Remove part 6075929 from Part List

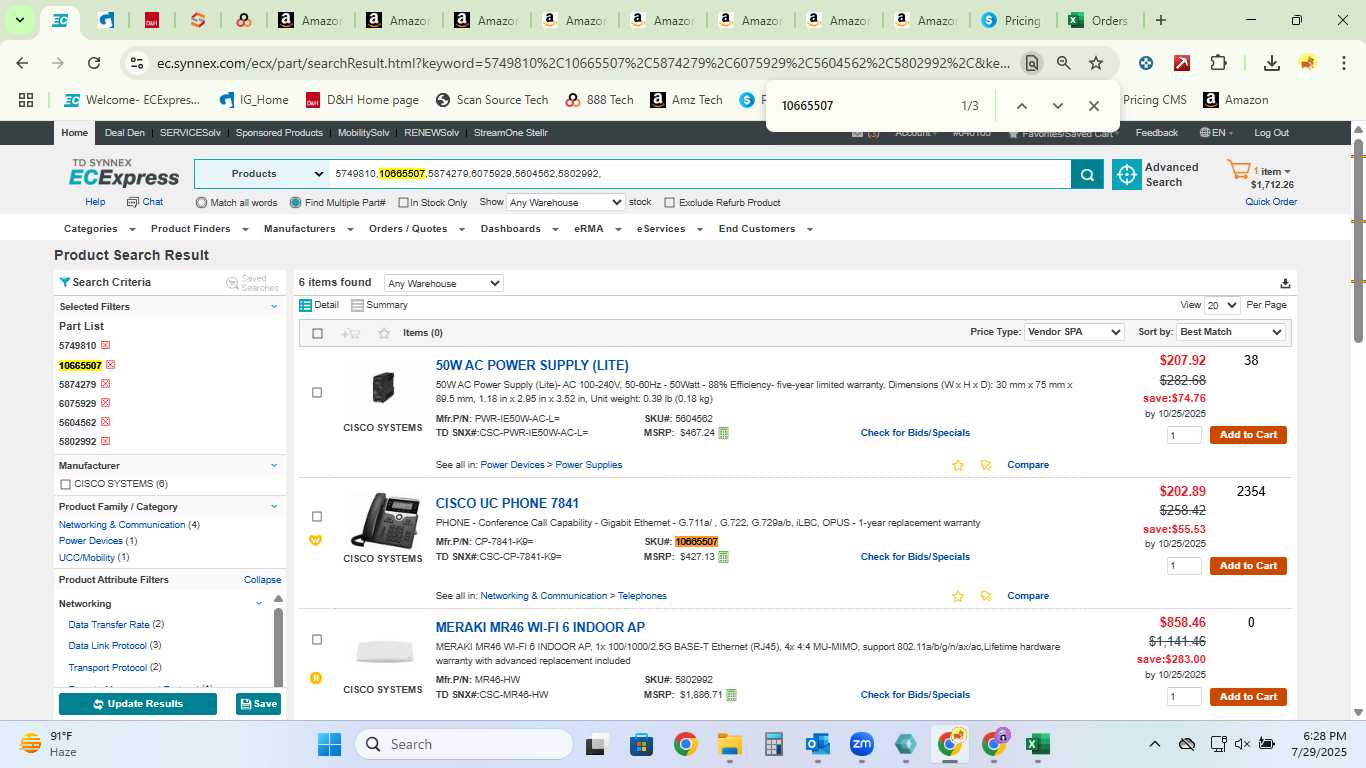pyautogui.click(x=105, y=403)
